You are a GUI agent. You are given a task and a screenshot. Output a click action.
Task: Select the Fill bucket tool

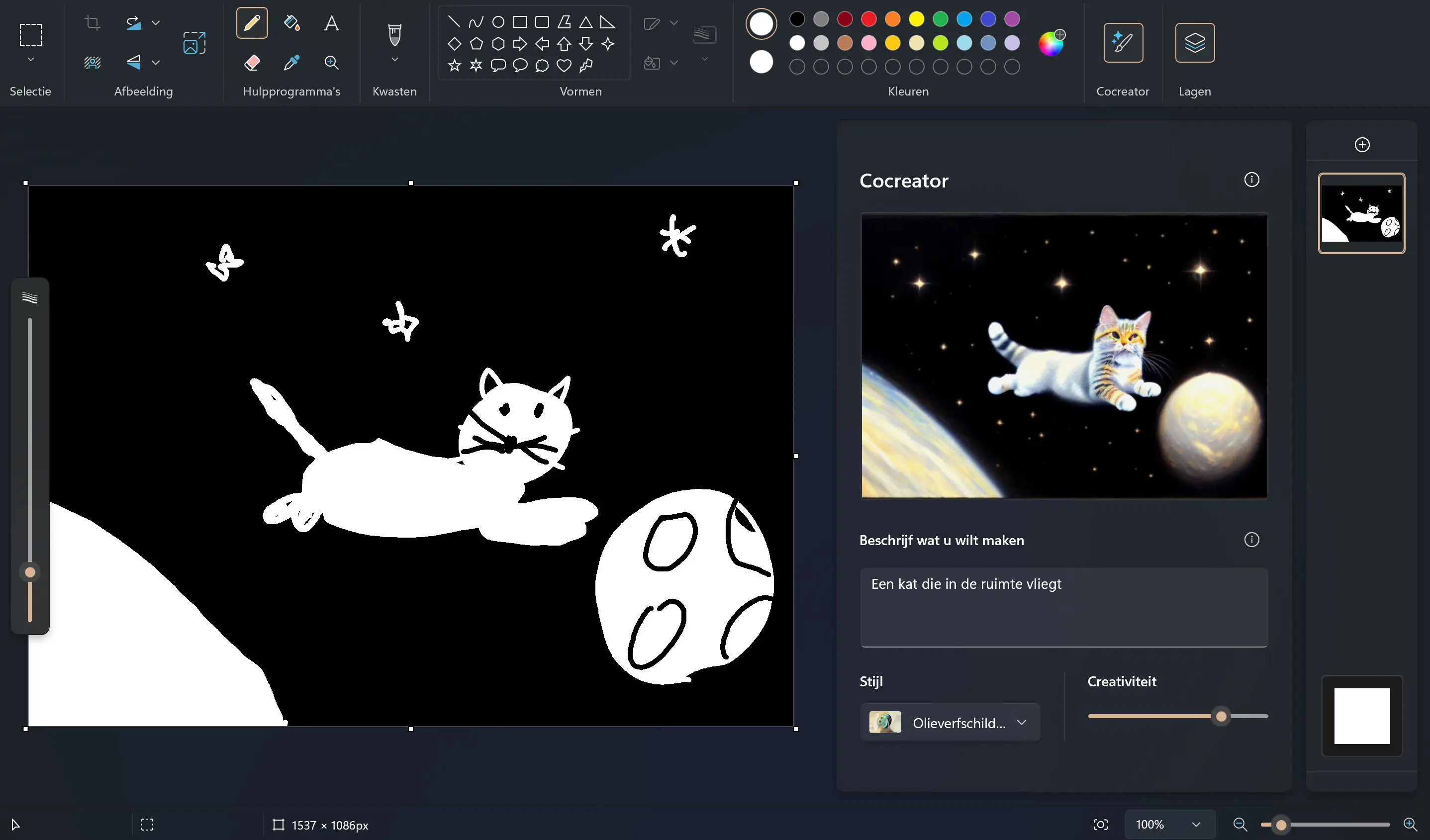tap(291, 23)
